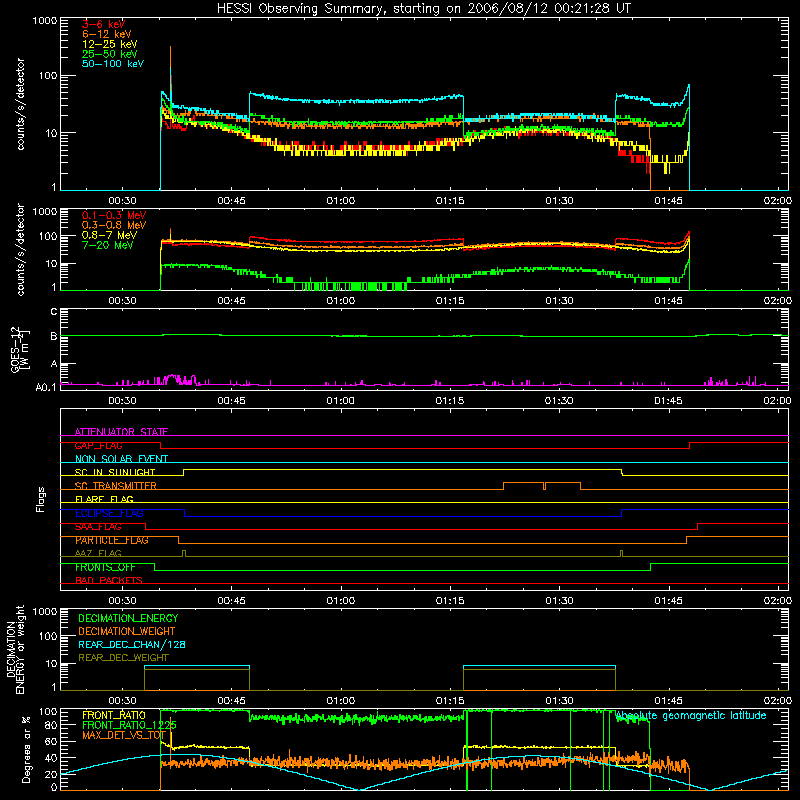Click the 01:00 tick under the keV panel

341,201
